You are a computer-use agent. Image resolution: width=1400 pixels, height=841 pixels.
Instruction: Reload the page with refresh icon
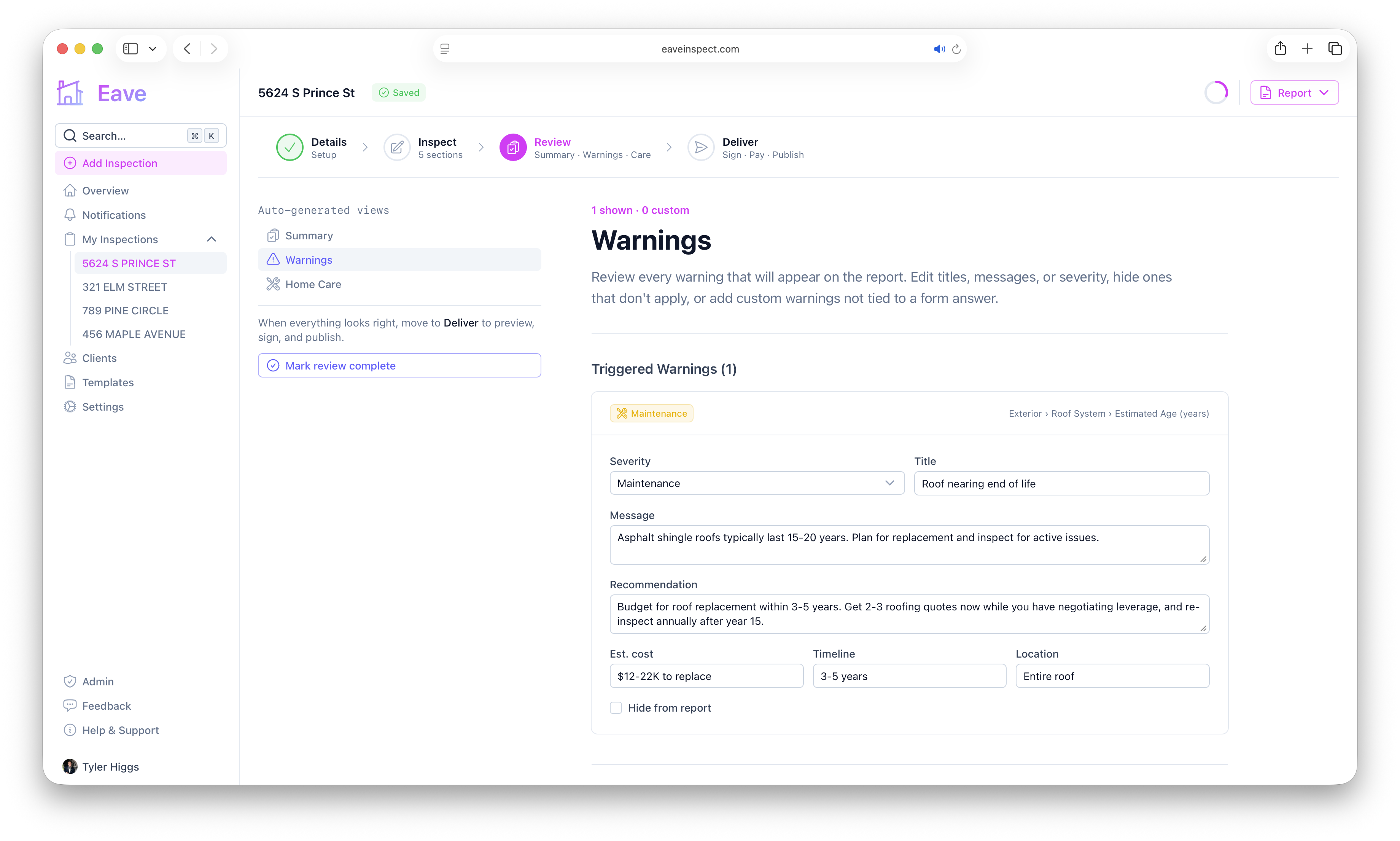point(956,49)
